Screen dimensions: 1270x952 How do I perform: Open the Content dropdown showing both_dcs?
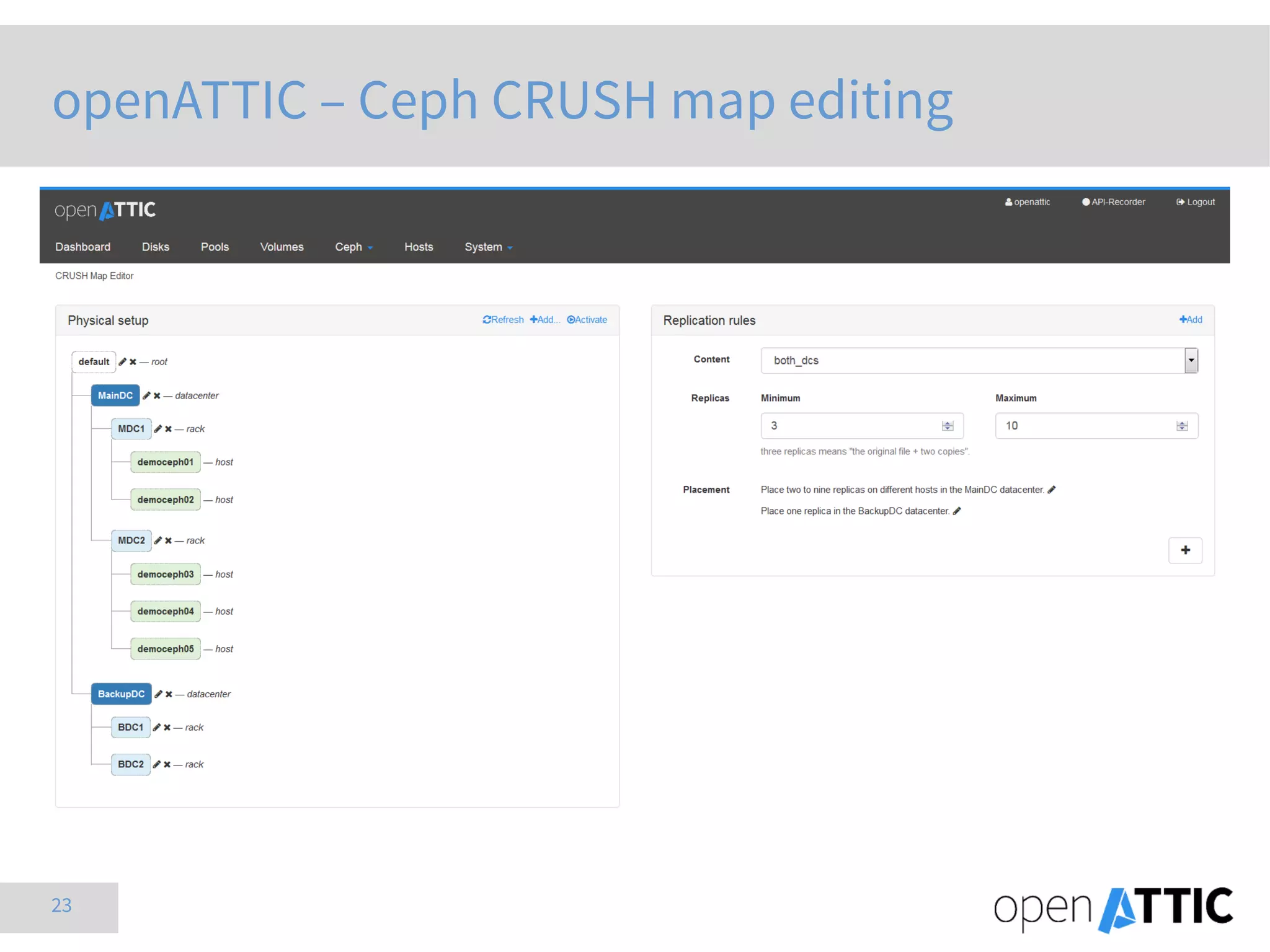point(979,361)
